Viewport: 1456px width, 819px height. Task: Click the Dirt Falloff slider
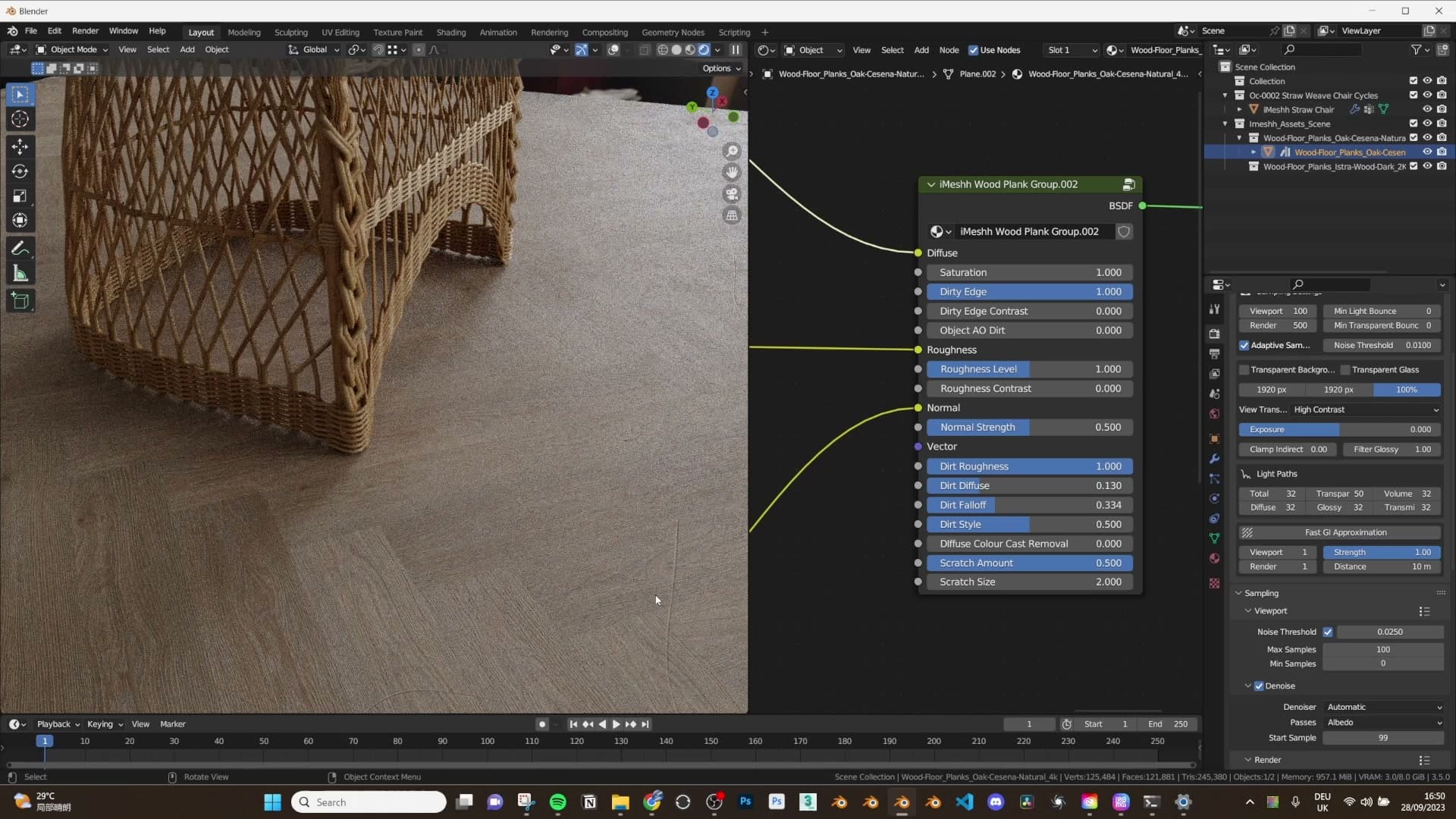1029,505
